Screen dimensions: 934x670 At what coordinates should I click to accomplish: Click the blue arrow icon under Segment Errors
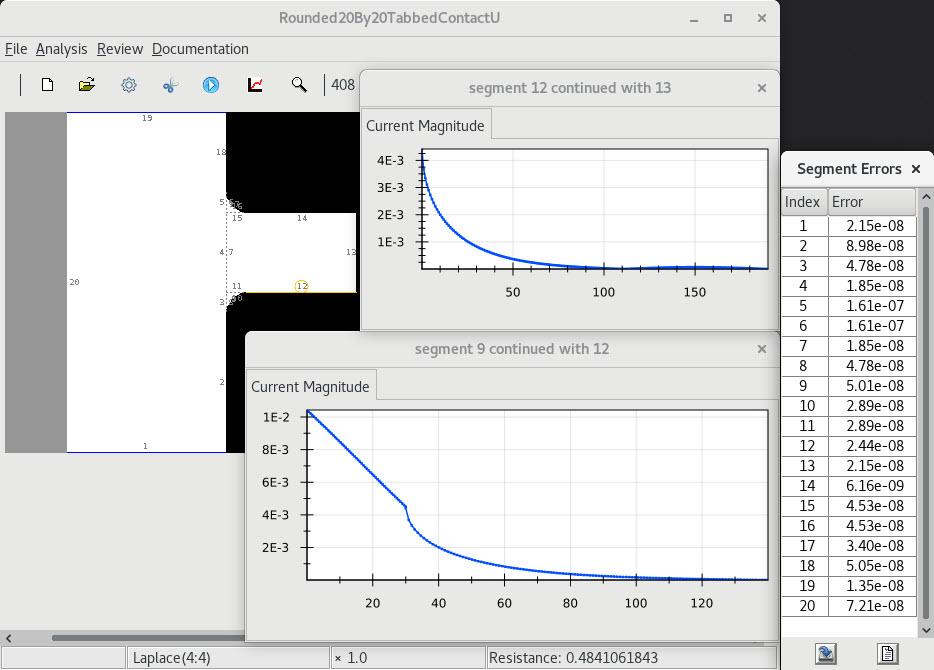coord(826,653)
